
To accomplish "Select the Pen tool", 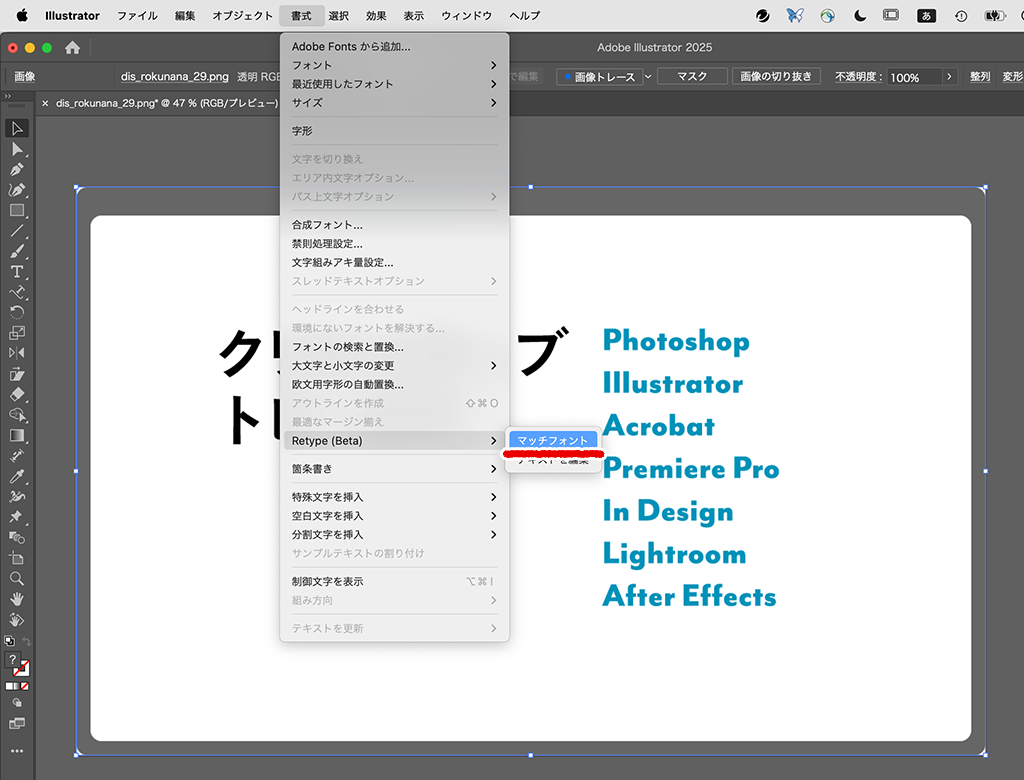I will (17, 169).
